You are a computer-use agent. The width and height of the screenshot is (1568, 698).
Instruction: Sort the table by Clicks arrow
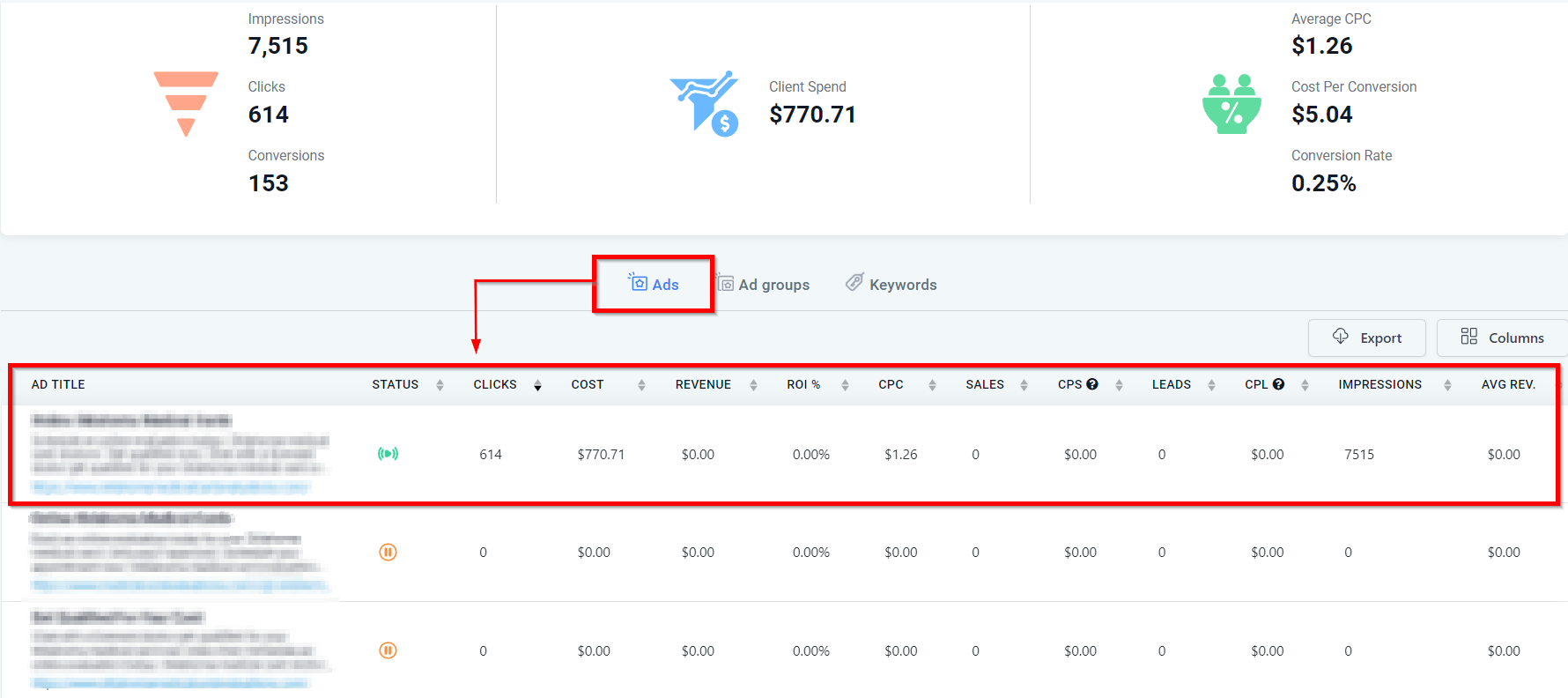coord(537,385)
